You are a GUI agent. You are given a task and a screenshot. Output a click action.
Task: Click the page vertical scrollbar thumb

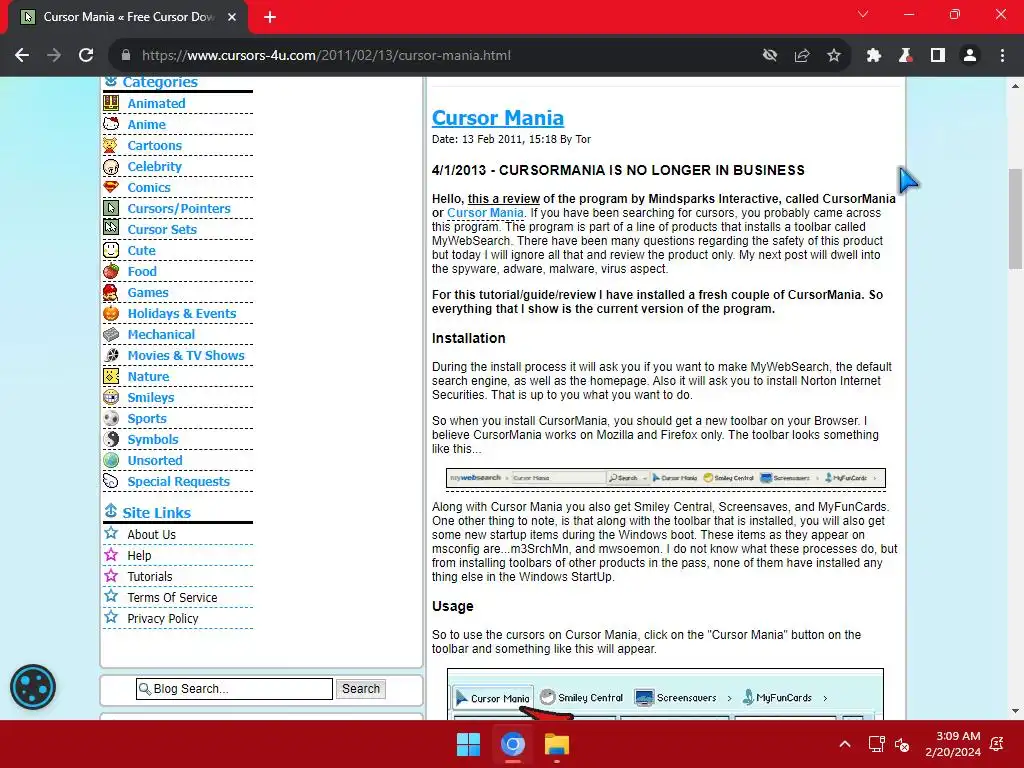pos(1015,218)
